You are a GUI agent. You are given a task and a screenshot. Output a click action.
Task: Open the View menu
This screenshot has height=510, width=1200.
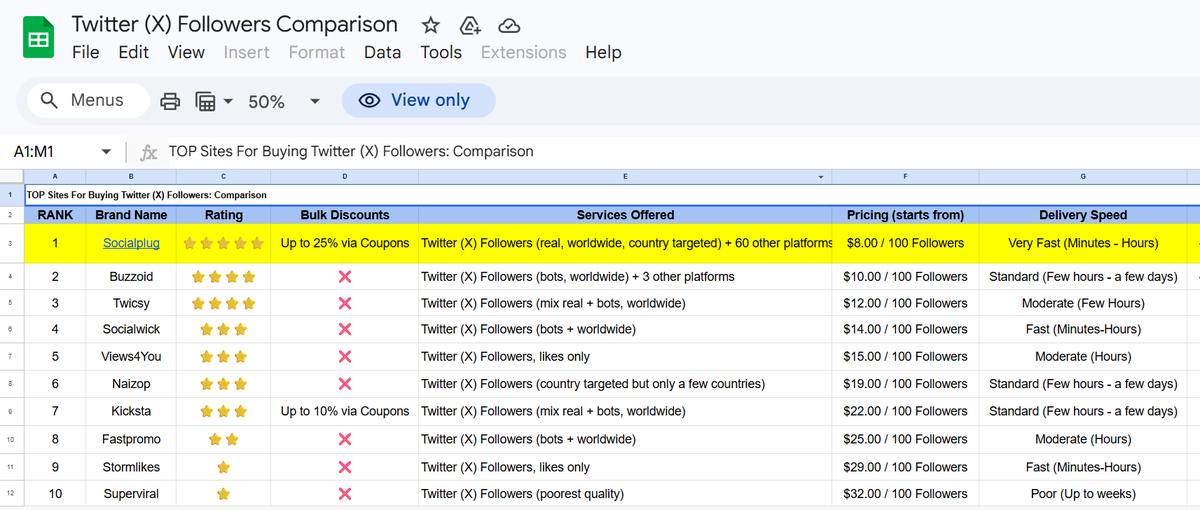(x=186, y=52)
